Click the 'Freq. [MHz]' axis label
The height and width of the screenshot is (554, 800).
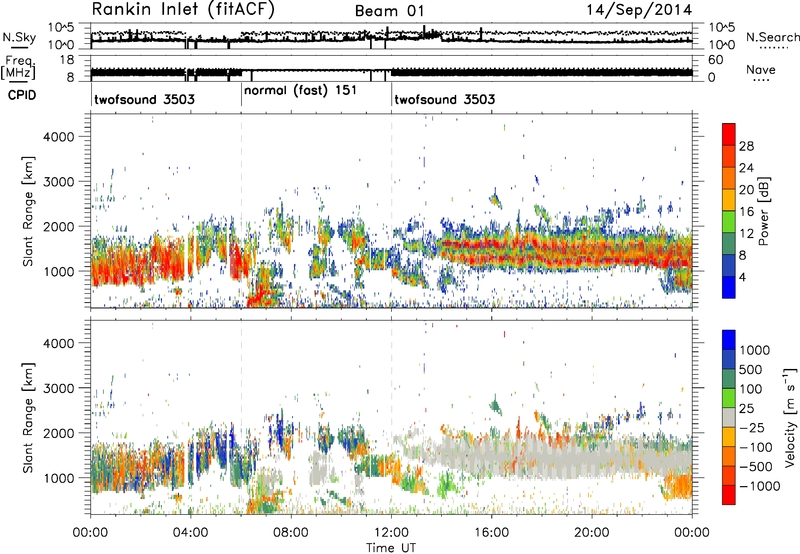tap(19, 68)
